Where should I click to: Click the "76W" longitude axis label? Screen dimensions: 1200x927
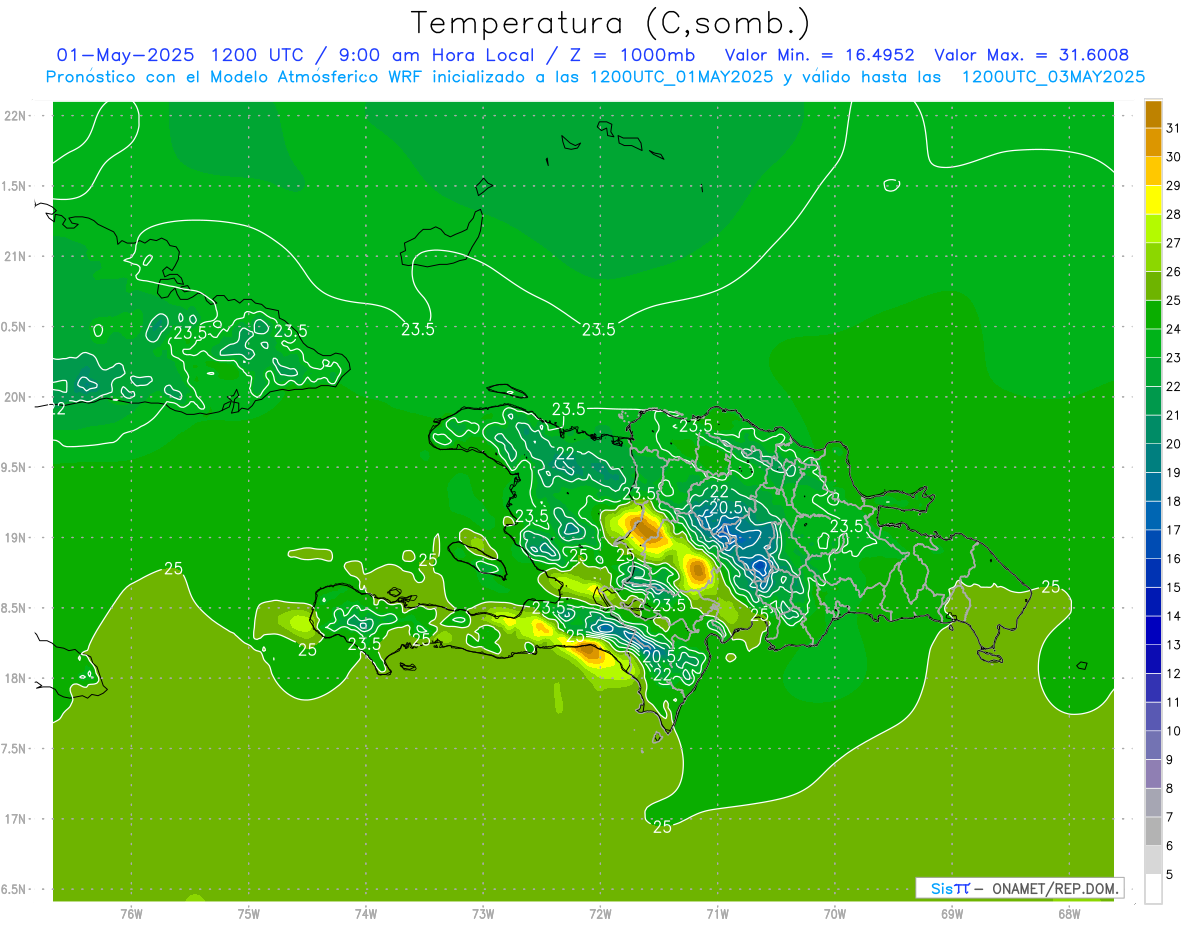tap(131, 912)
